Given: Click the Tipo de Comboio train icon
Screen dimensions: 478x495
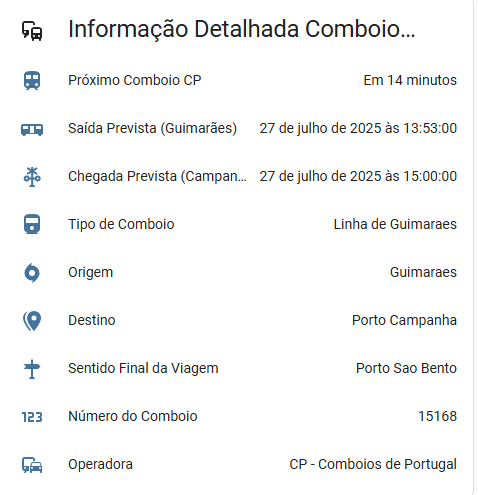Looking at the screenshot, I should tap(32, 224).
